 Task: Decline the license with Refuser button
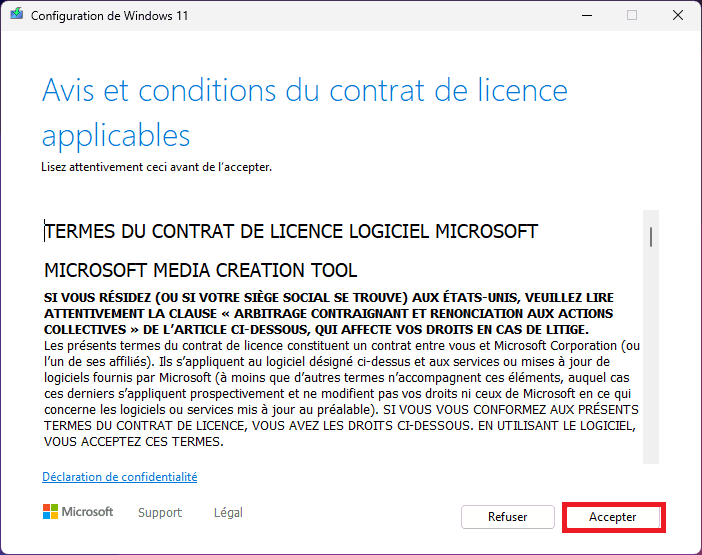coord(508,517)
